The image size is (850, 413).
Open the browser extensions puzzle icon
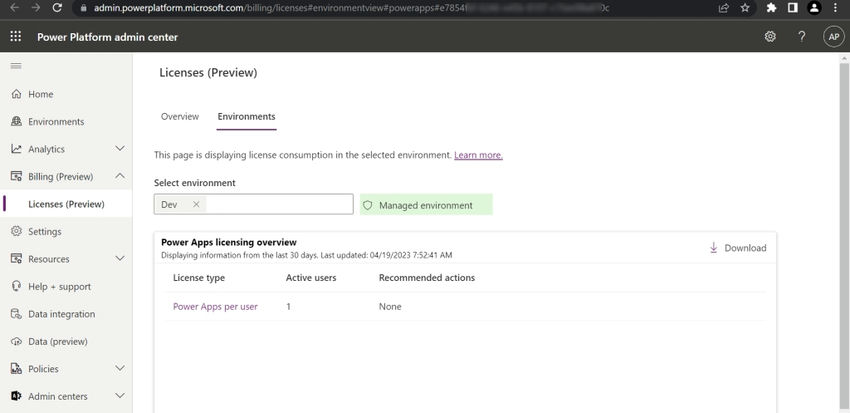coord(771,8)
